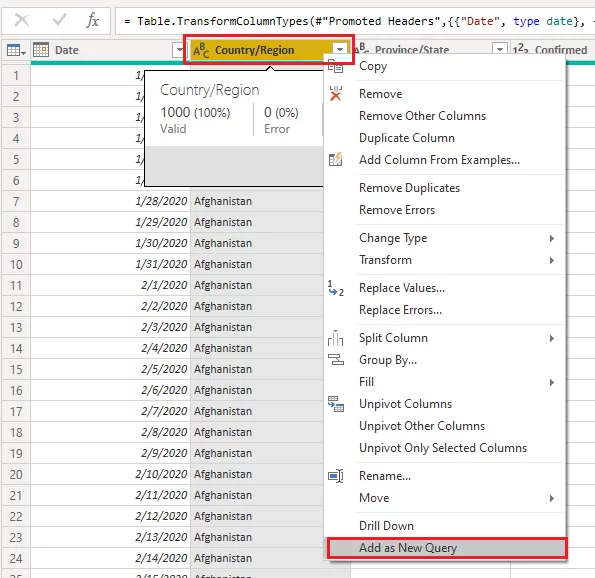Expand the Change Type submenu arrow

(552, 238)
